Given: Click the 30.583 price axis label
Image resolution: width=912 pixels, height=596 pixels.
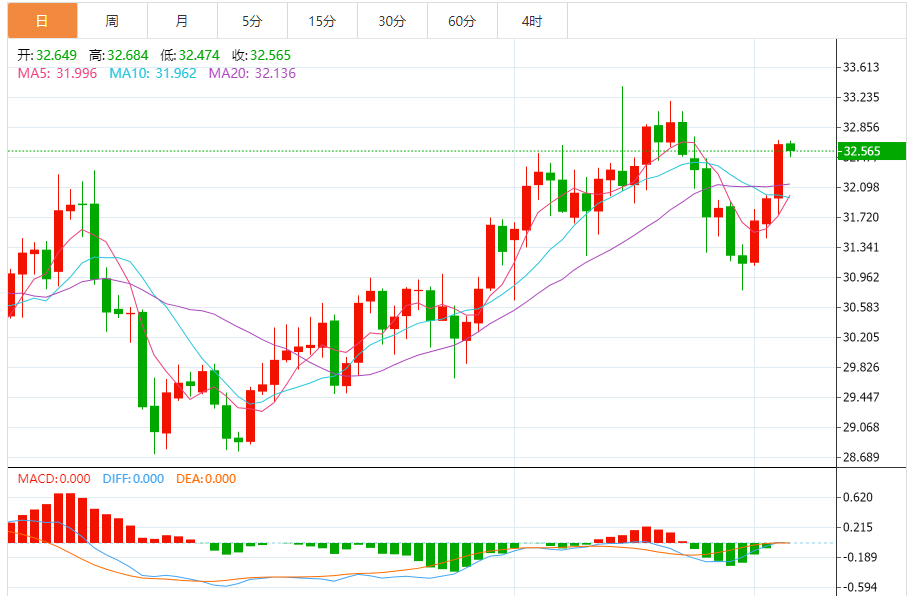Looking at the screenshot, I should click(x=861, y=307).
